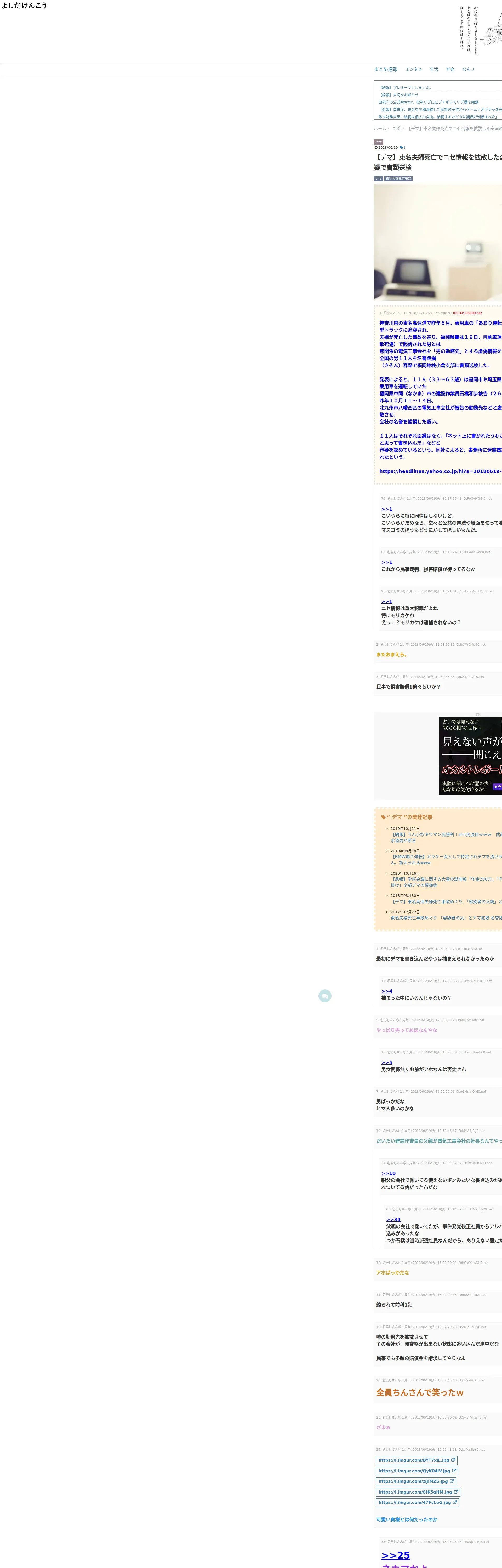Click external-link icon on 47FvLoG.jpg link
502x1568 pixels.
(x=454, y=1502)
